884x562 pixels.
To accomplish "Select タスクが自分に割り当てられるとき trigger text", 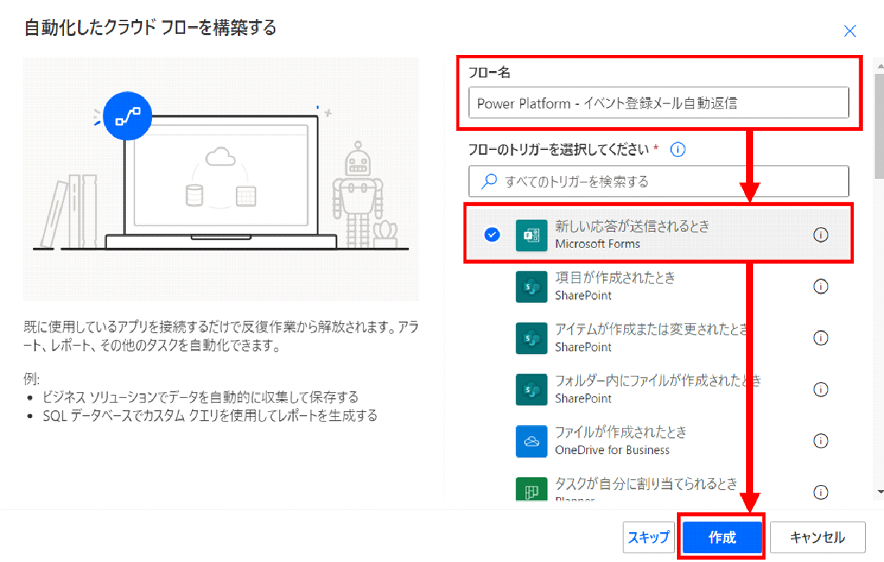I will point(646,484).
